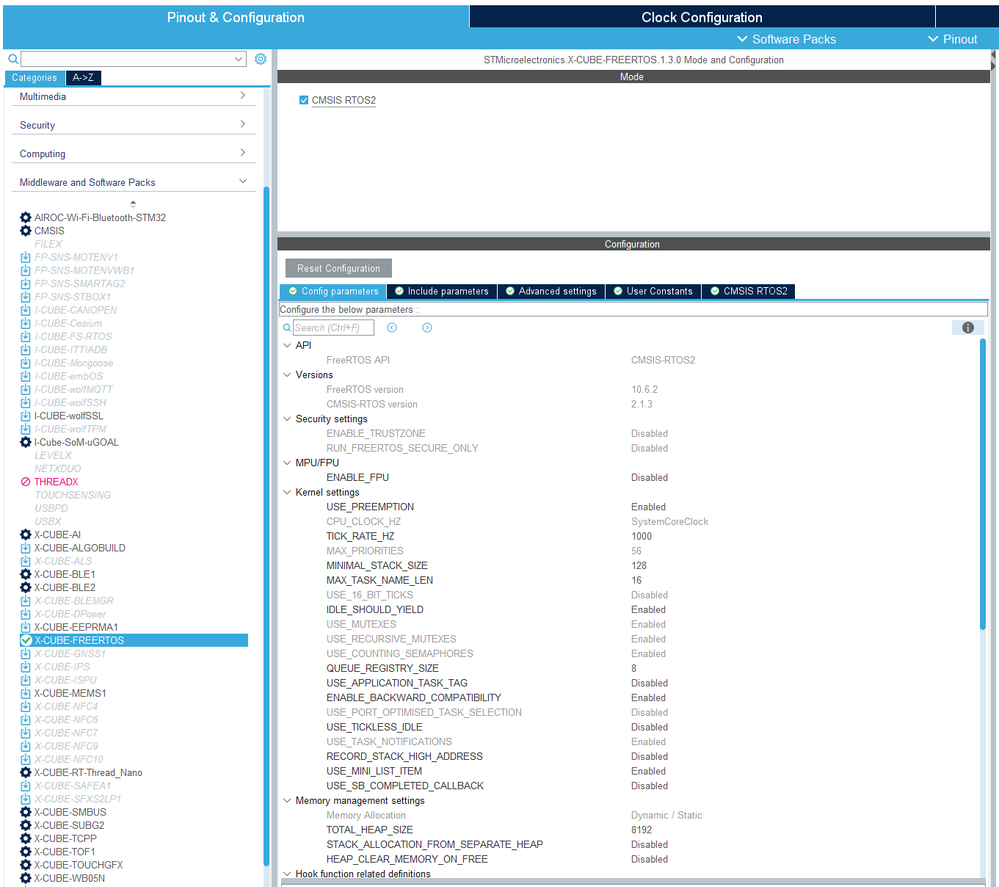Click the gear icon for I-Cube-SoM-uGOAL
This screenshot has width=999, height=887.
(x=25, y=442)
